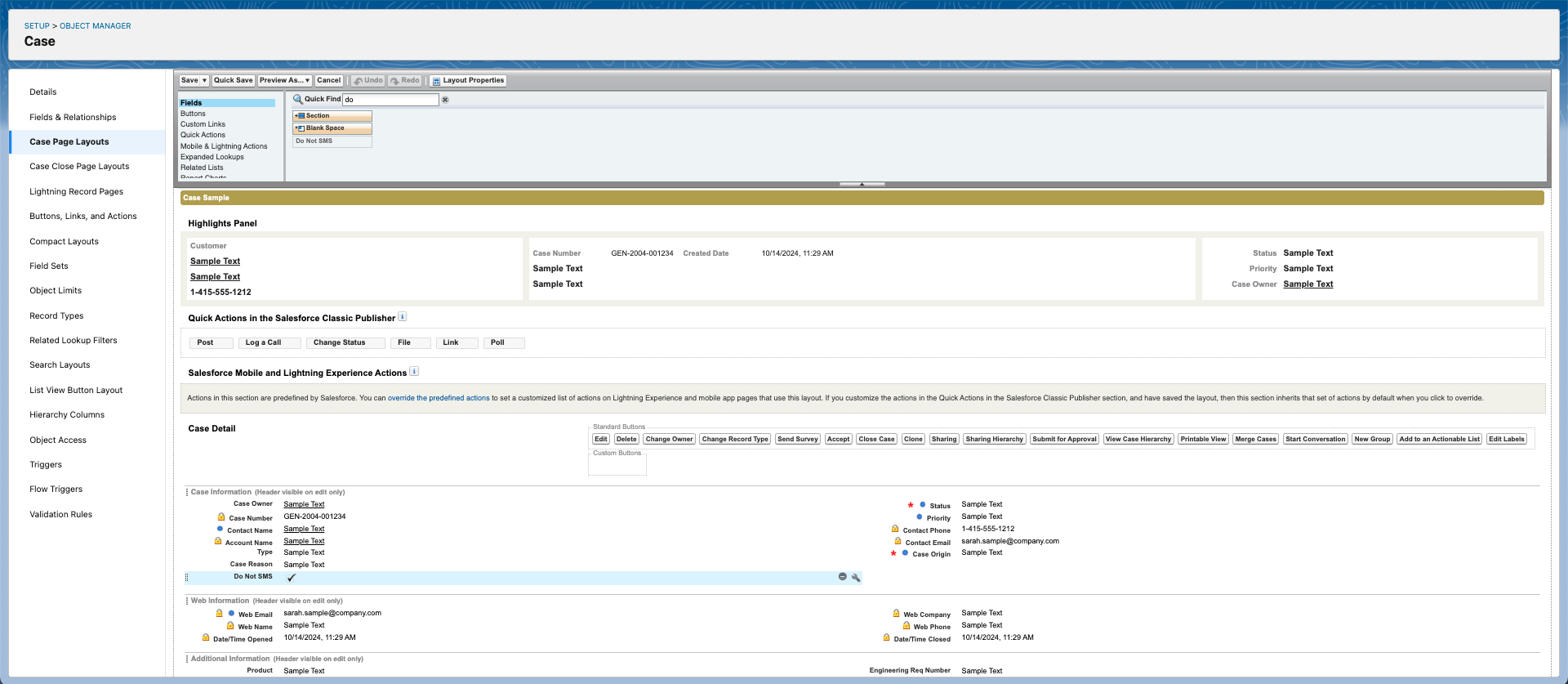This screenshot has height=684, width=1568.
Task: Open Validation Rules in sidebar
Action: (61, 514)
